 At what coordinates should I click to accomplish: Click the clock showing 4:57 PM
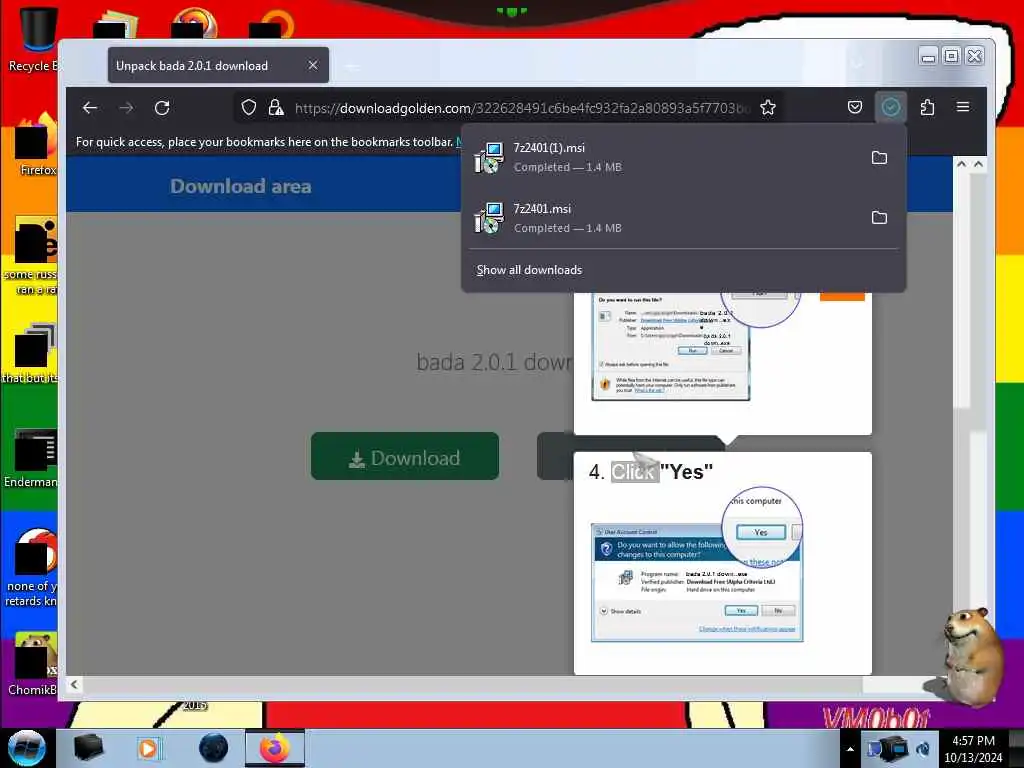973,749
